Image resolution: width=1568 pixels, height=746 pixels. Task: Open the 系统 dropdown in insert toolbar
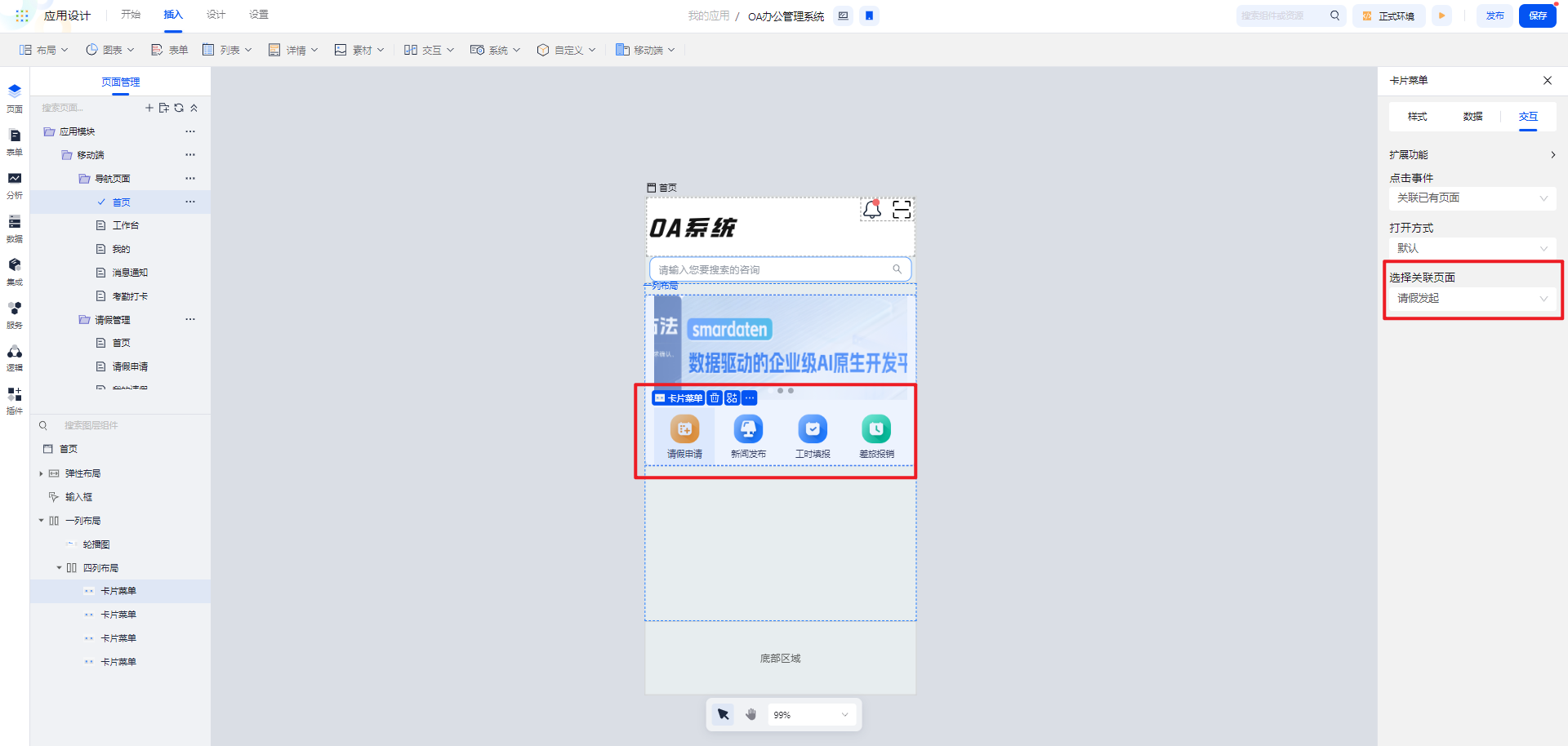(x=496, y=50)
